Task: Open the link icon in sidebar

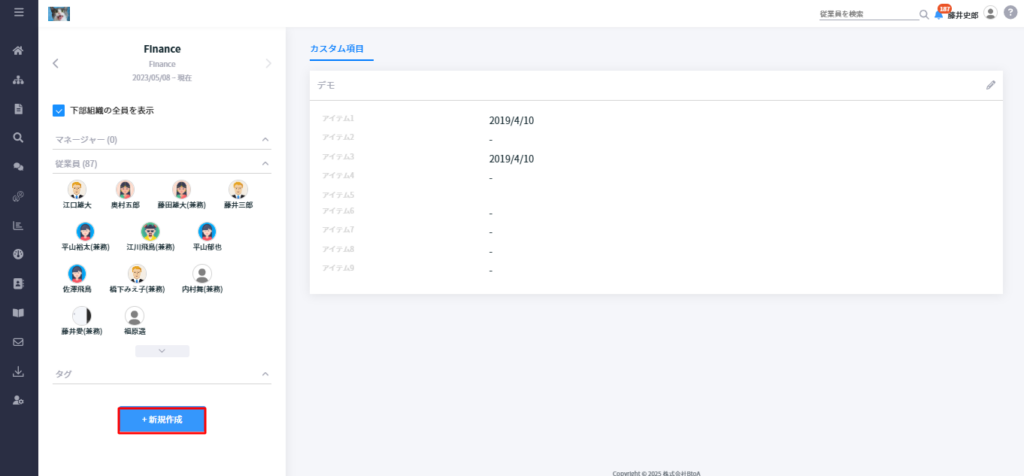Action: (19, 197)
